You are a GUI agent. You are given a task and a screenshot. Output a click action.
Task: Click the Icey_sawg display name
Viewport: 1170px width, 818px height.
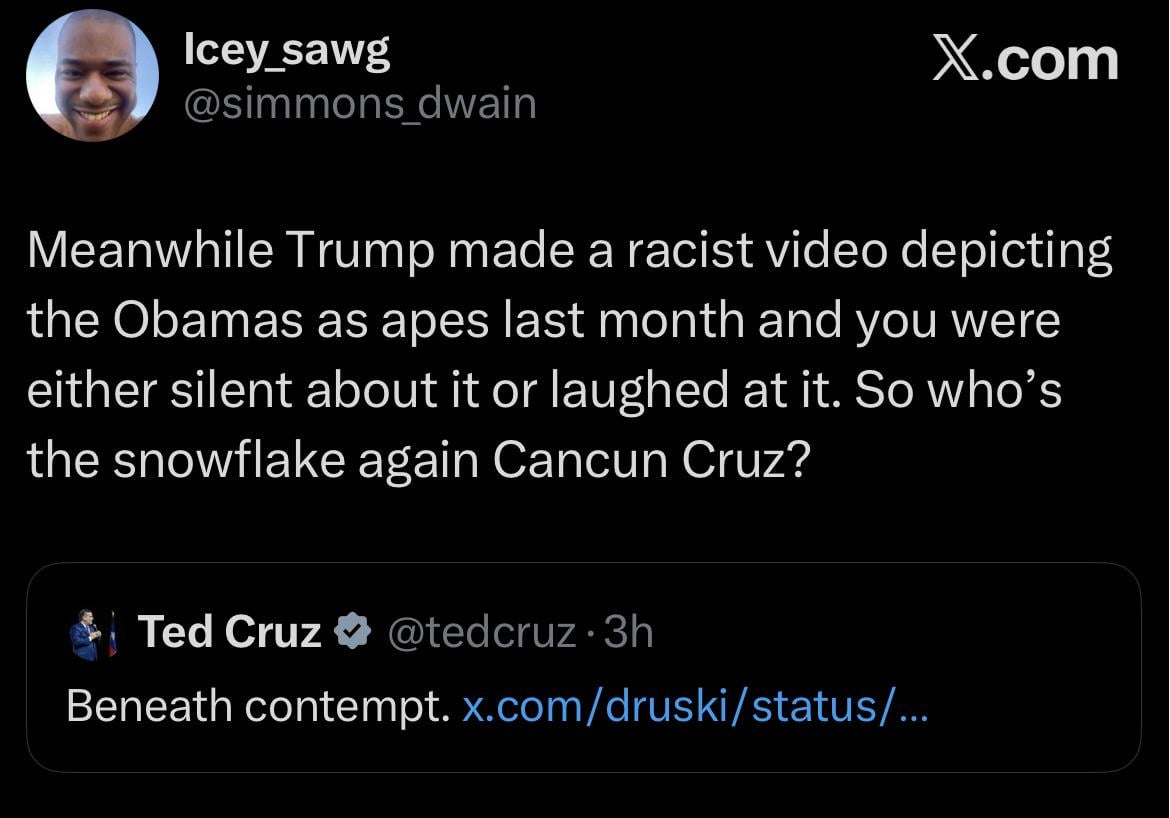(x=287, y=52)
